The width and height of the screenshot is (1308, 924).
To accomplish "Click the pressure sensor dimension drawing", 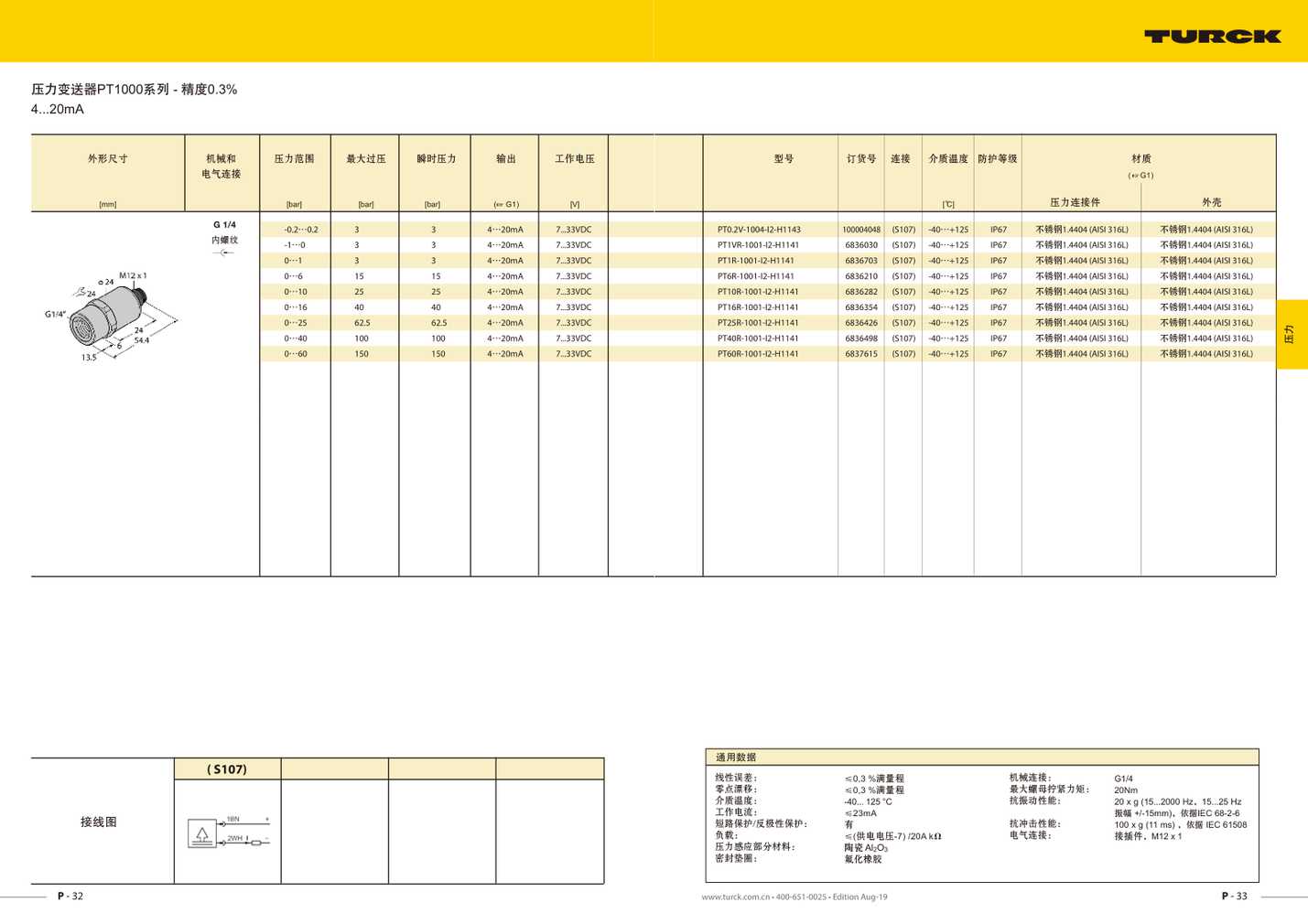I will tap(111, 316).
